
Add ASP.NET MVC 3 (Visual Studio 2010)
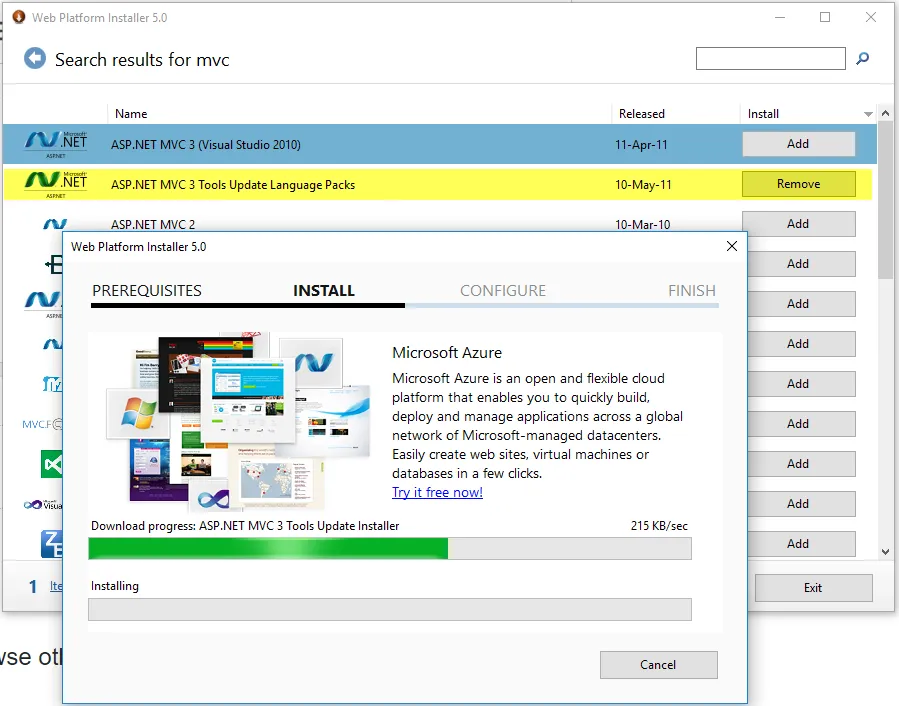798,144
